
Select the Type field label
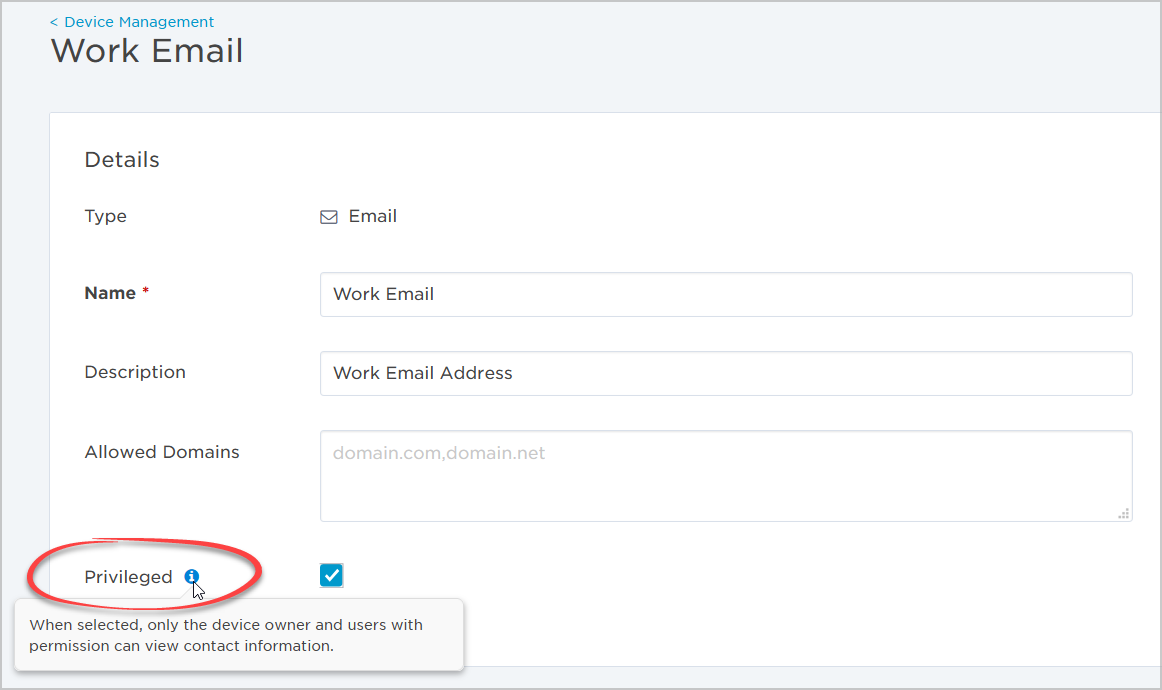pos(105,216)
